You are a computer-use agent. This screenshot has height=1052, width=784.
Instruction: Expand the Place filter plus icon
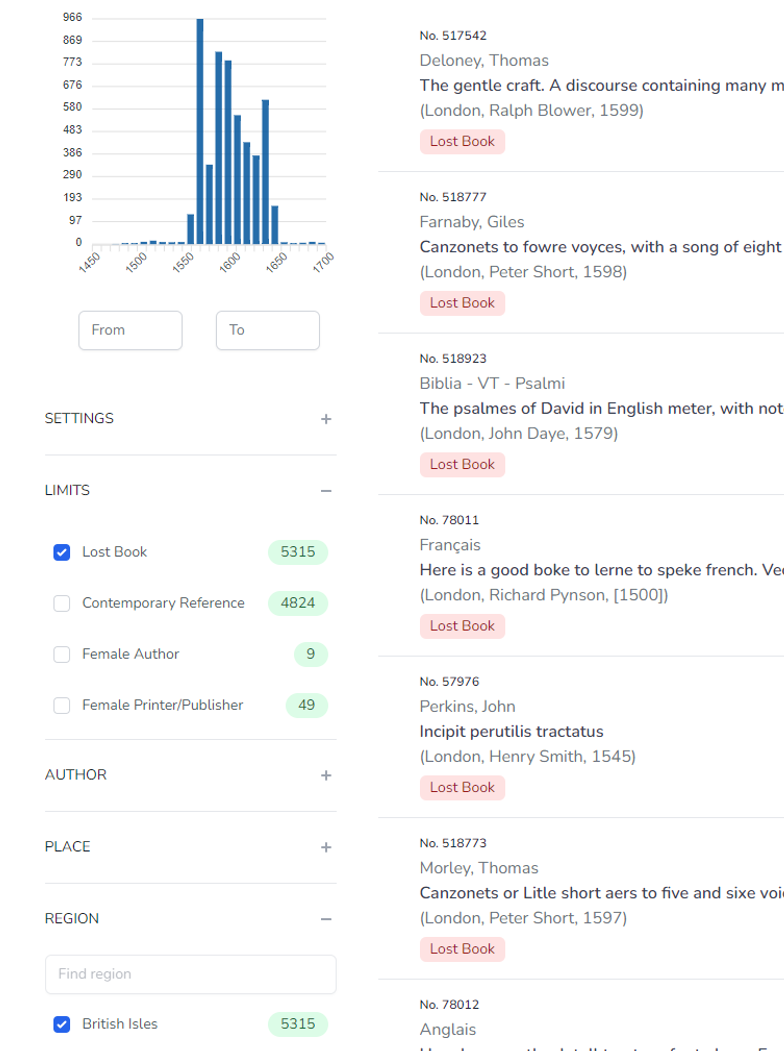[x=326, y=847]
